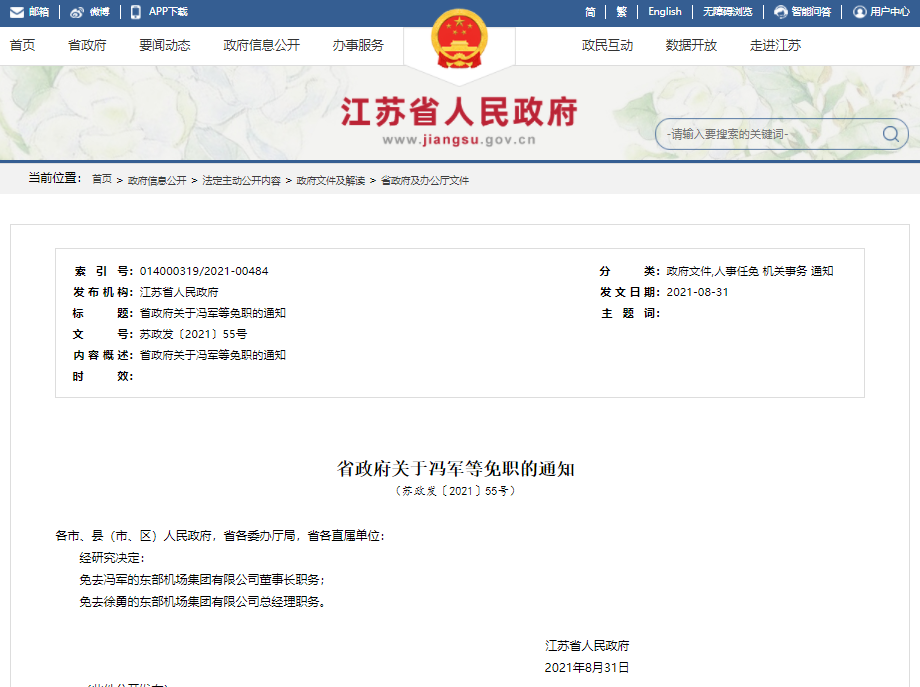Go to 数据开放 section

[x=691, y=45]
